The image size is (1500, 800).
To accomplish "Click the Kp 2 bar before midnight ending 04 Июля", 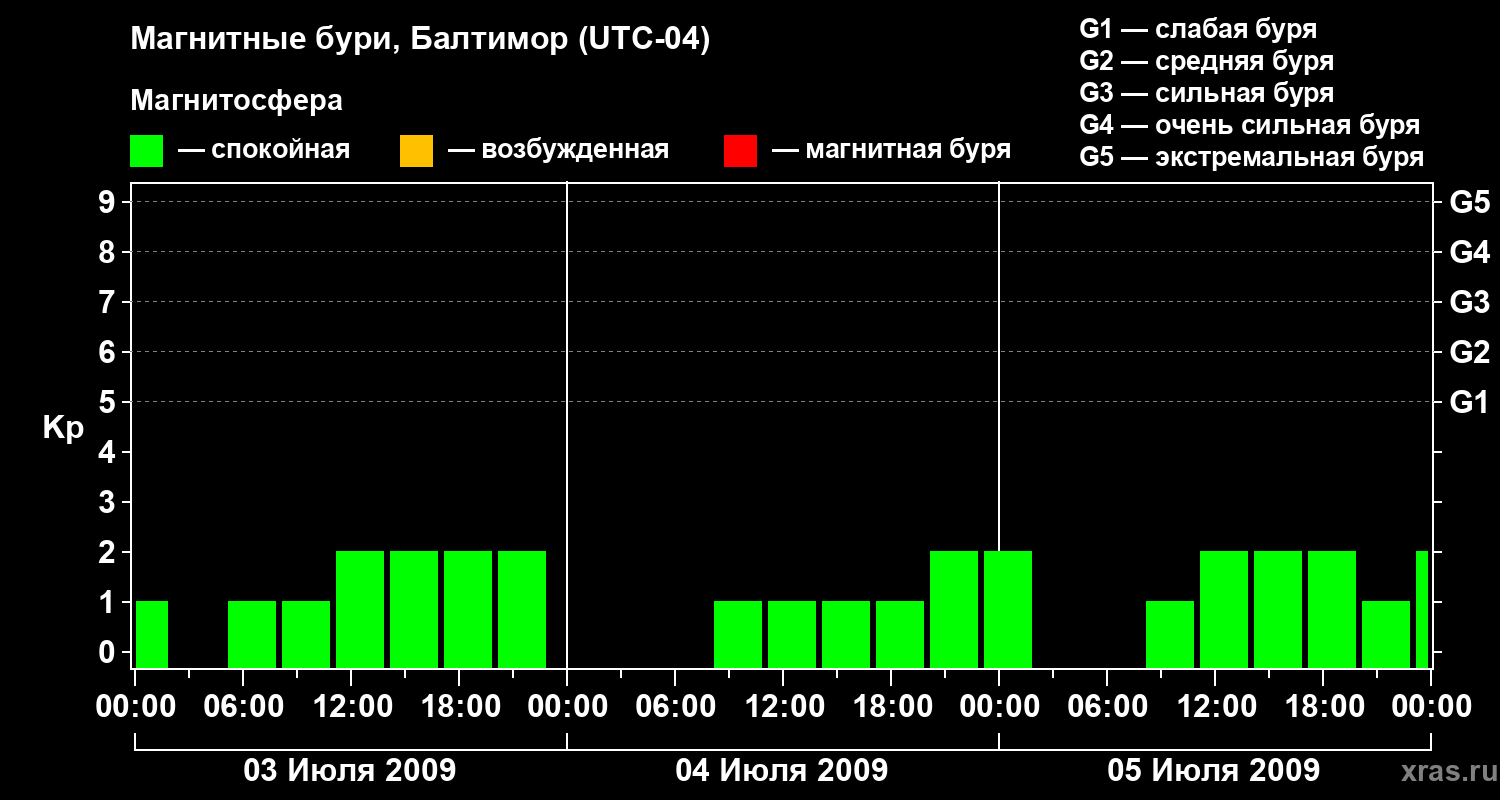I will [x=954, y=609].
